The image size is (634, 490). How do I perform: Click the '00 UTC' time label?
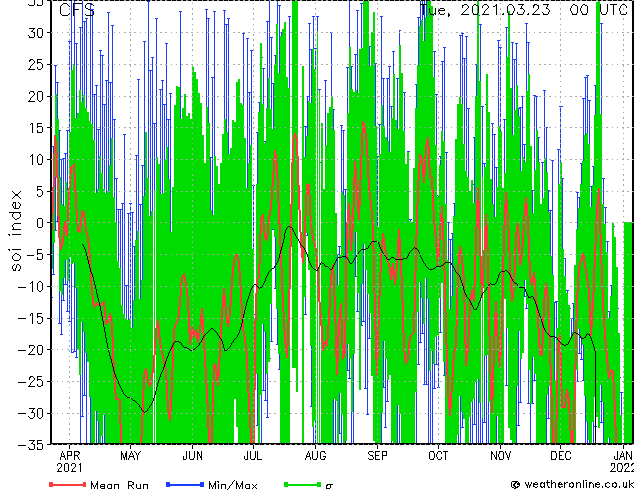tap(598, 9)
